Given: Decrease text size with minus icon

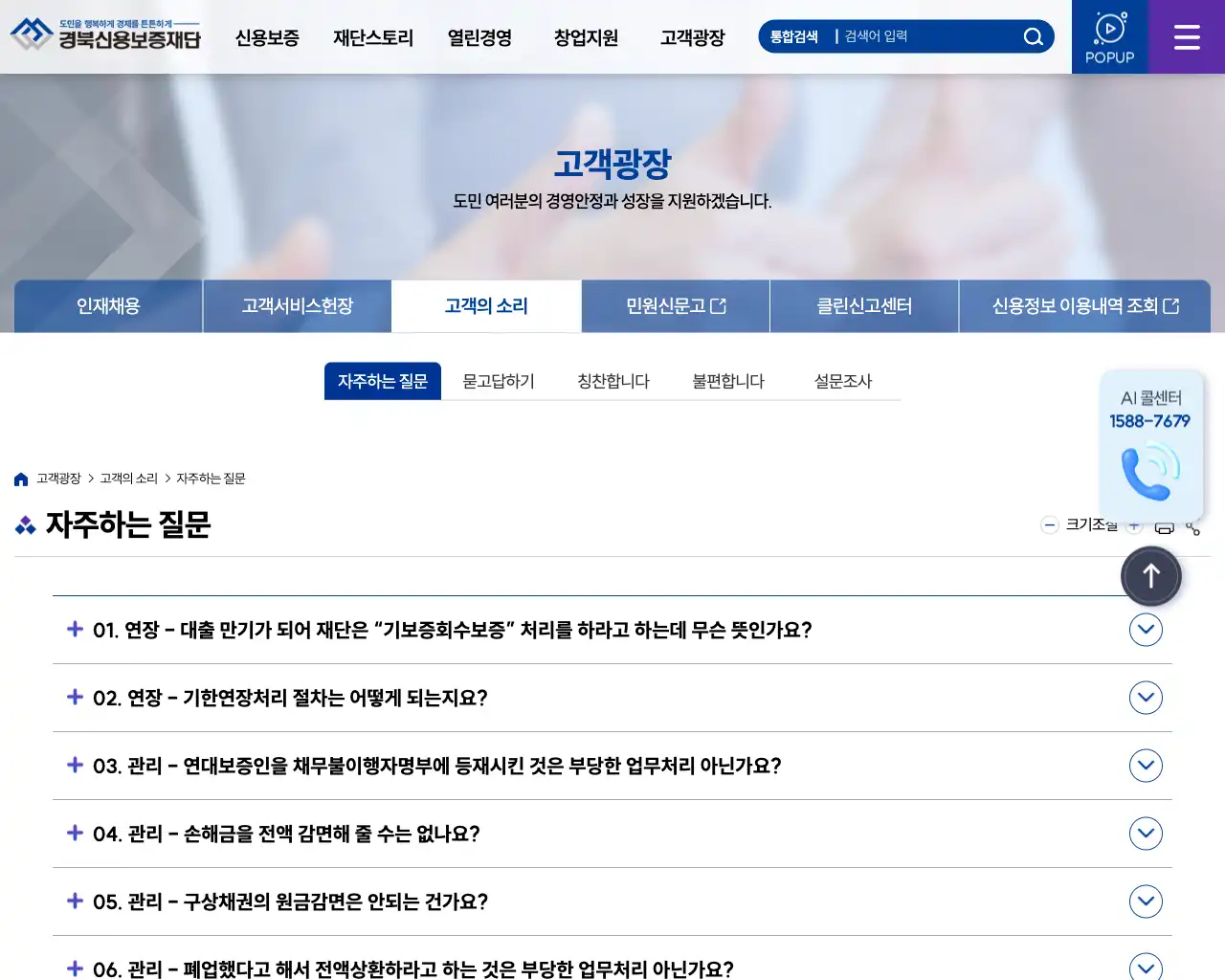Looking at the screenshot, I should click(x=1050, y=524).
